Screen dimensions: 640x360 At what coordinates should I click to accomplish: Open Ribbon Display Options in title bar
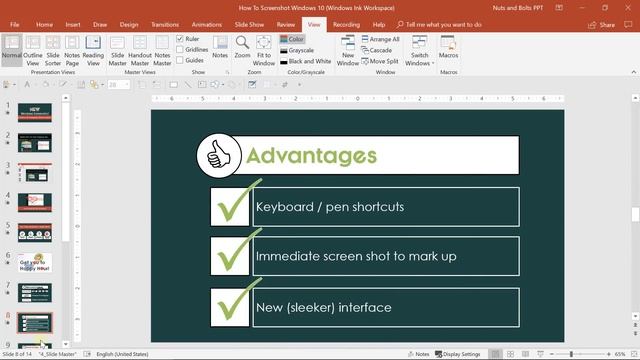pos(559,8)
